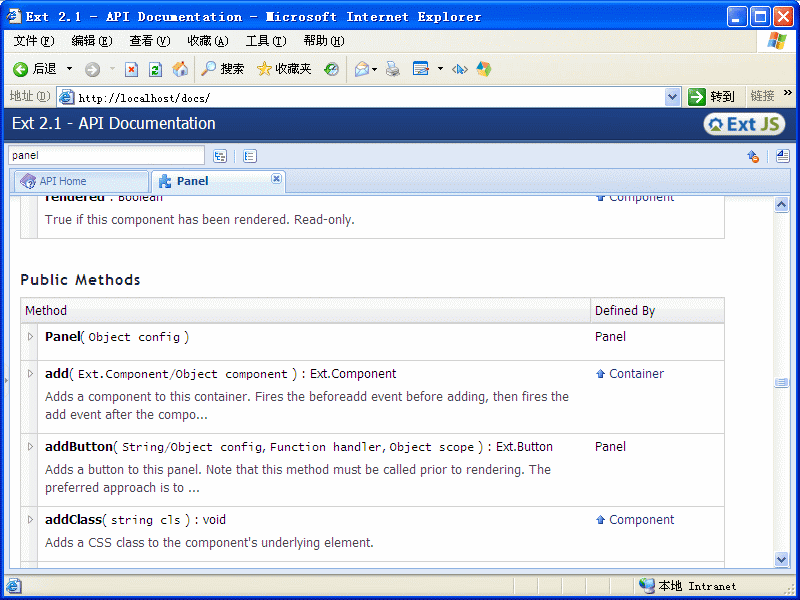
Task: Go to the home page via house icon
Action: tap(180, 69)
